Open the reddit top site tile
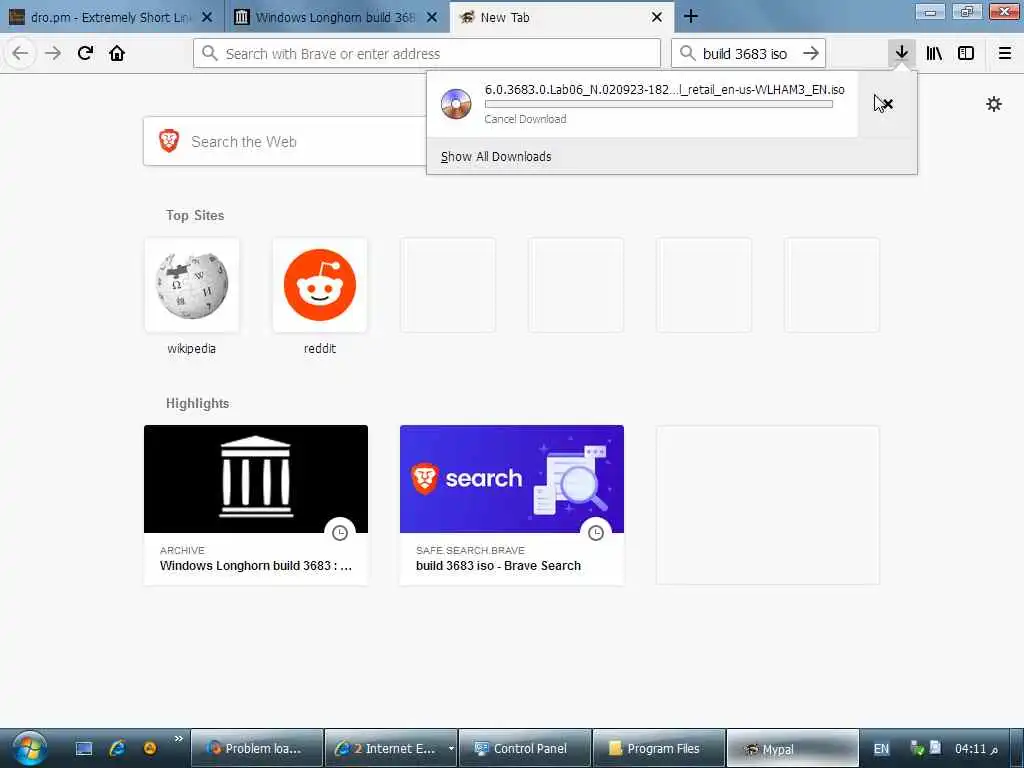This screenshot has height=768, width=1024. click(x=319, y=285)
